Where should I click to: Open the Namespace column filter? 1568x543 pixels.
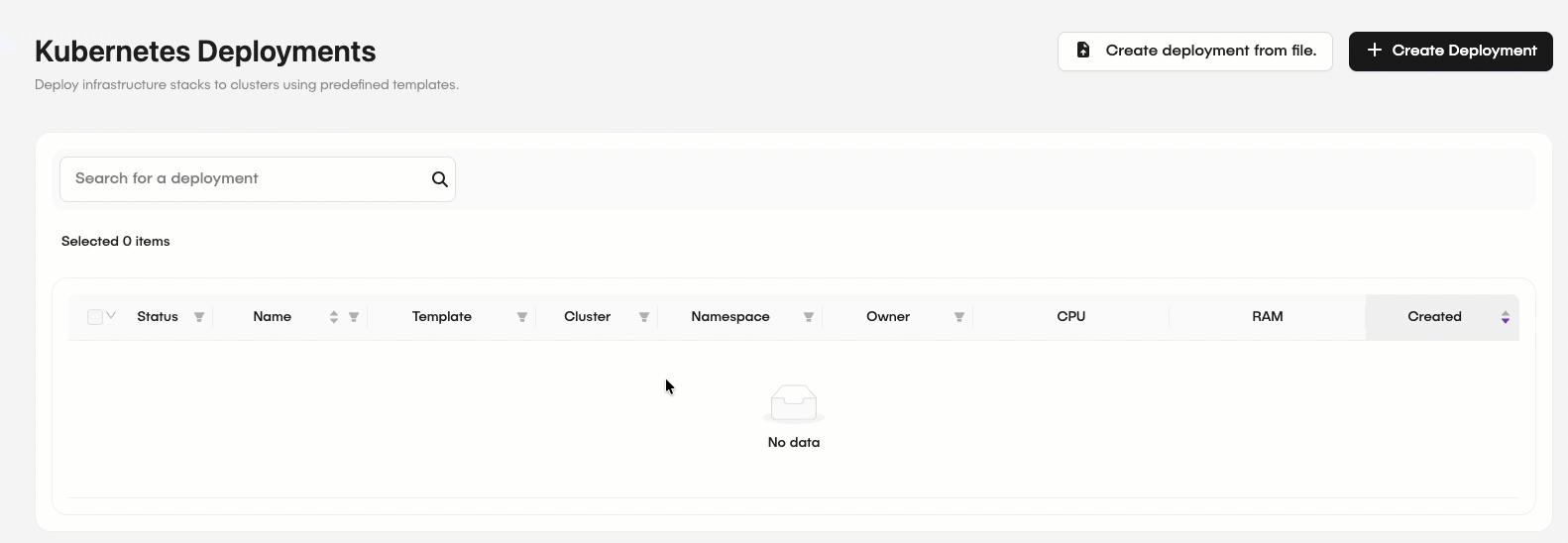point(809,317)
